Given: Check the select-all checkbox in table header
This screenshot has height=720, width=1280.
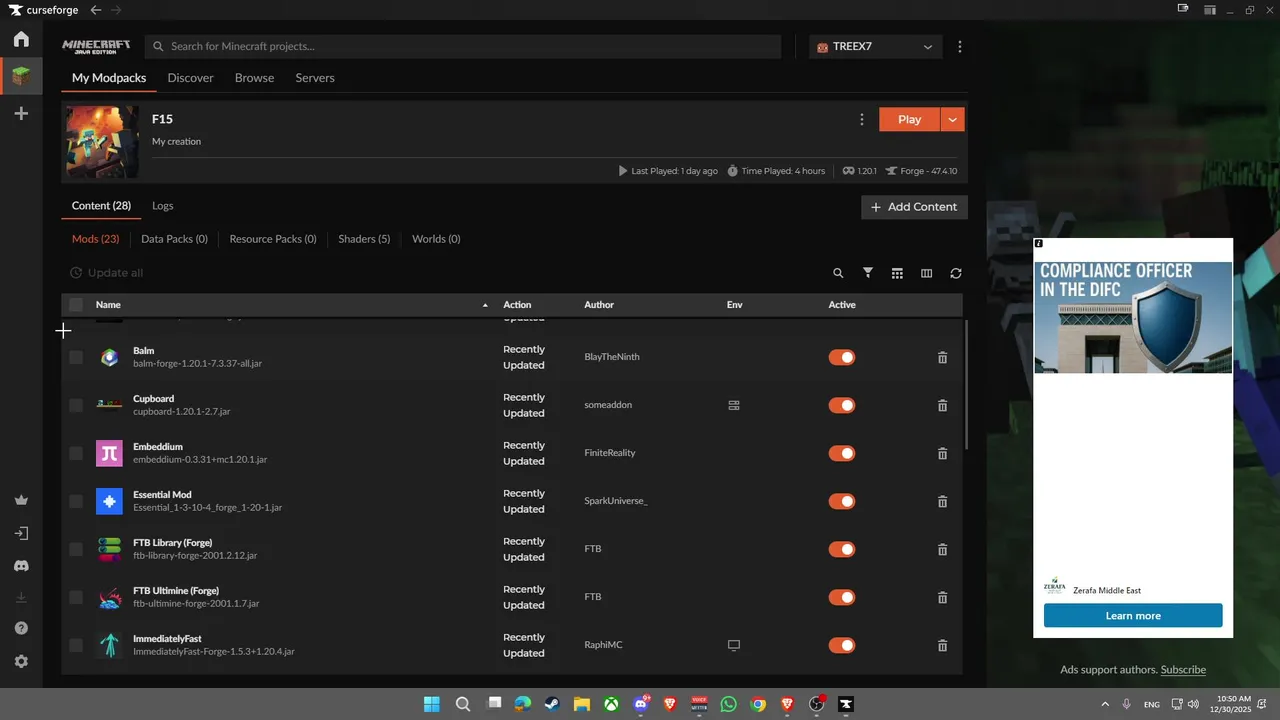Looking at the screenshot, I should (x=76, y=305).
